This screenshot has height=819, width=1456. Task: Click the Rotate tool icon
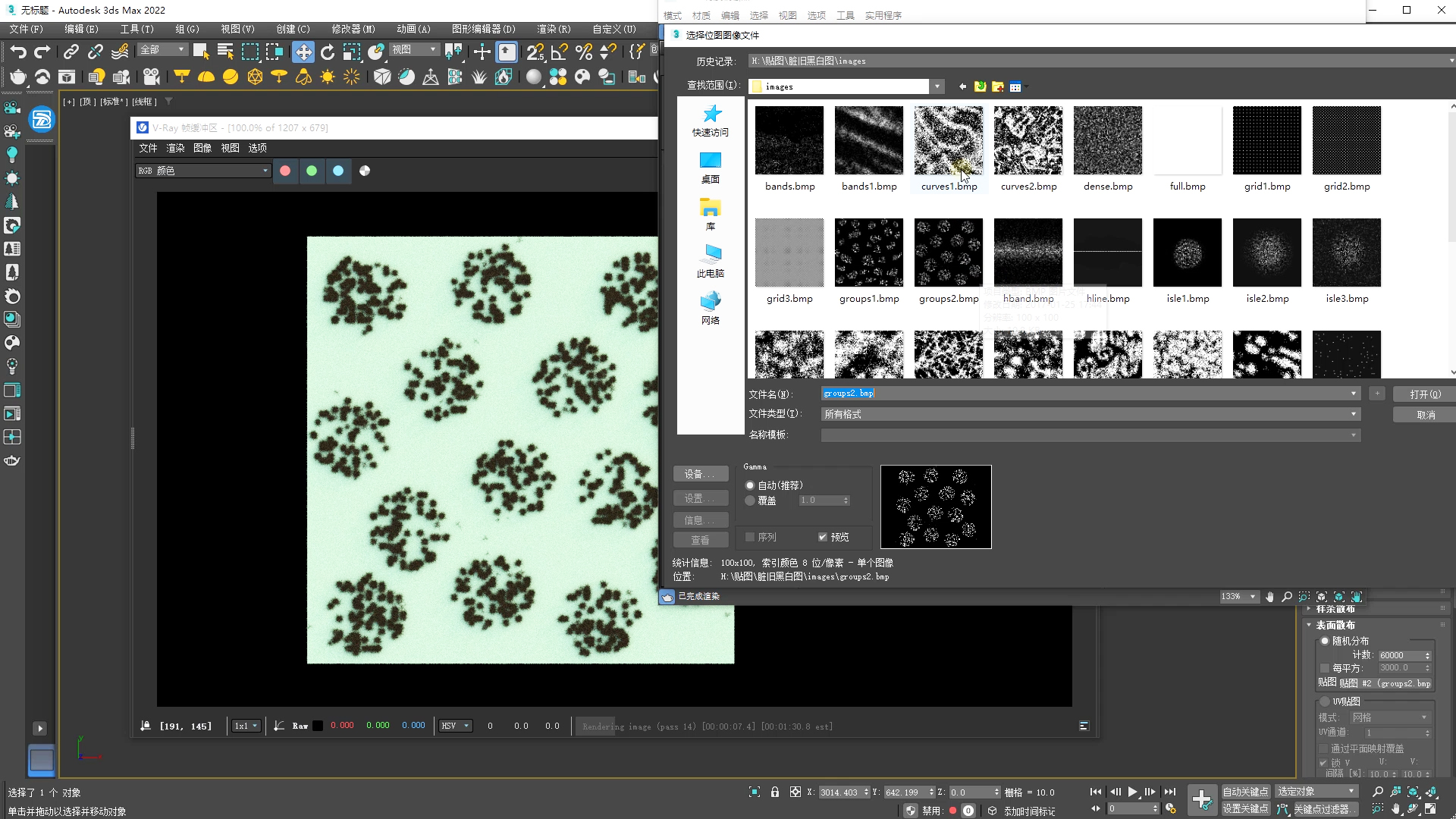[328, 52]
